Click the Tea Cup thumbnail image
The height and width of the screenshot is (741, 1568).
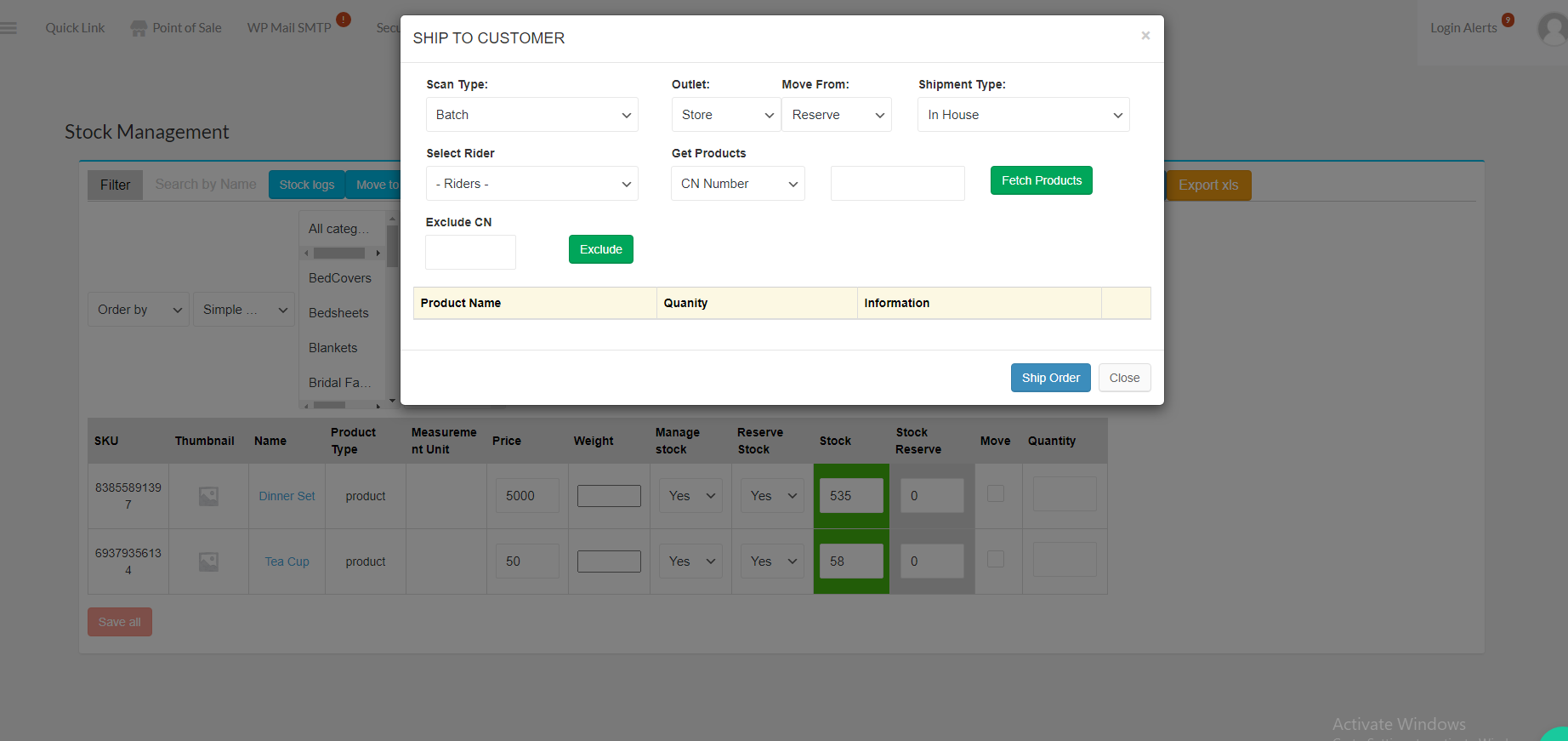click(x=208, y=561)
